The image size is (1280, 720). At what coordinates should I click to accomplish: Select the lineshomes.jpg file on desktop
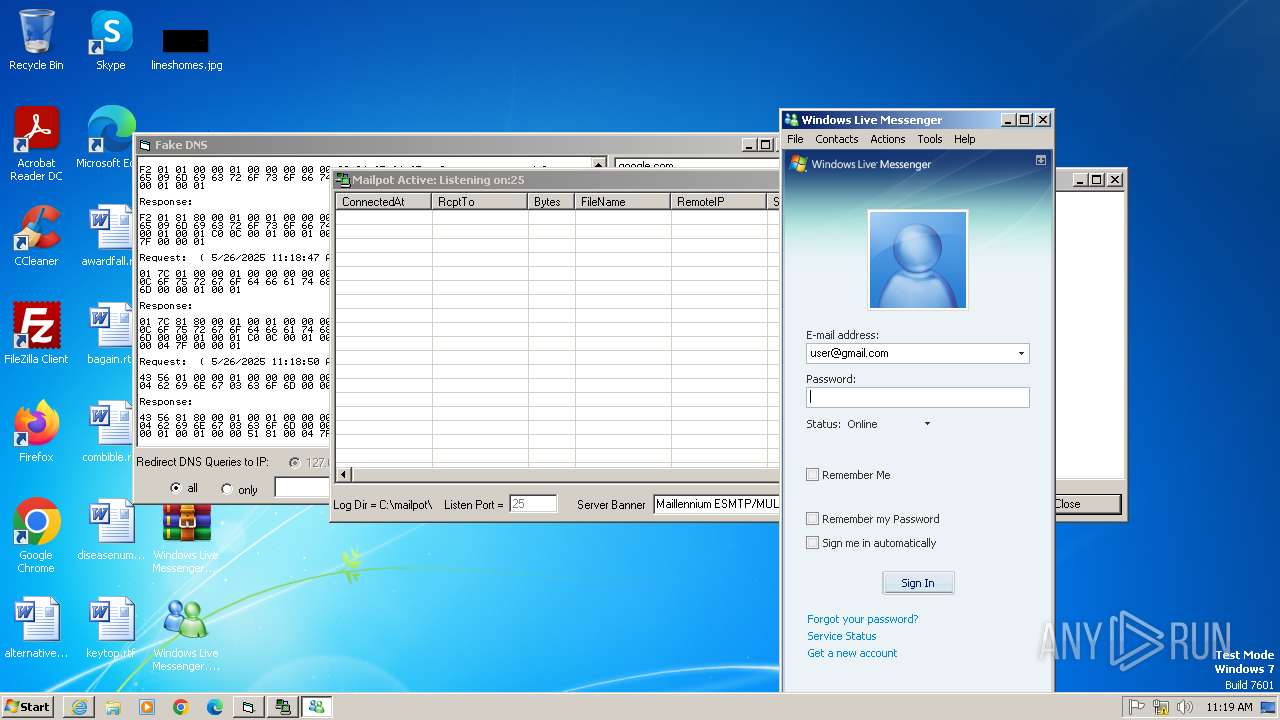point(186,48)
